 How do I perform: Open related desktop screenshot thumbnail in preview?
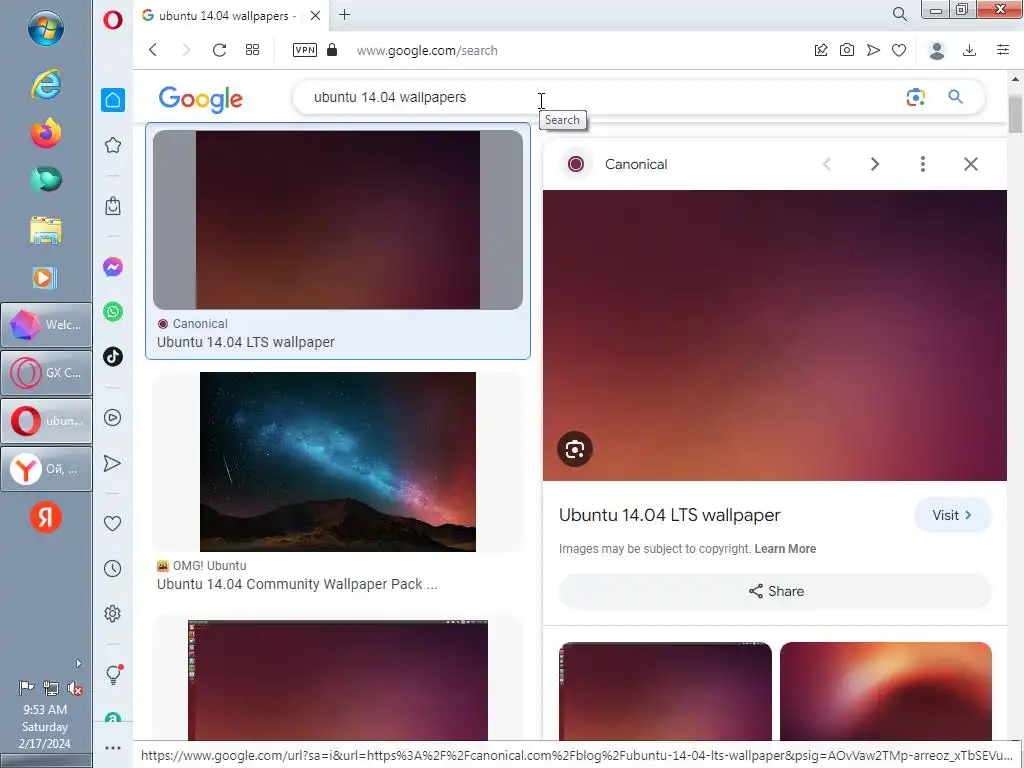[665, 691]
